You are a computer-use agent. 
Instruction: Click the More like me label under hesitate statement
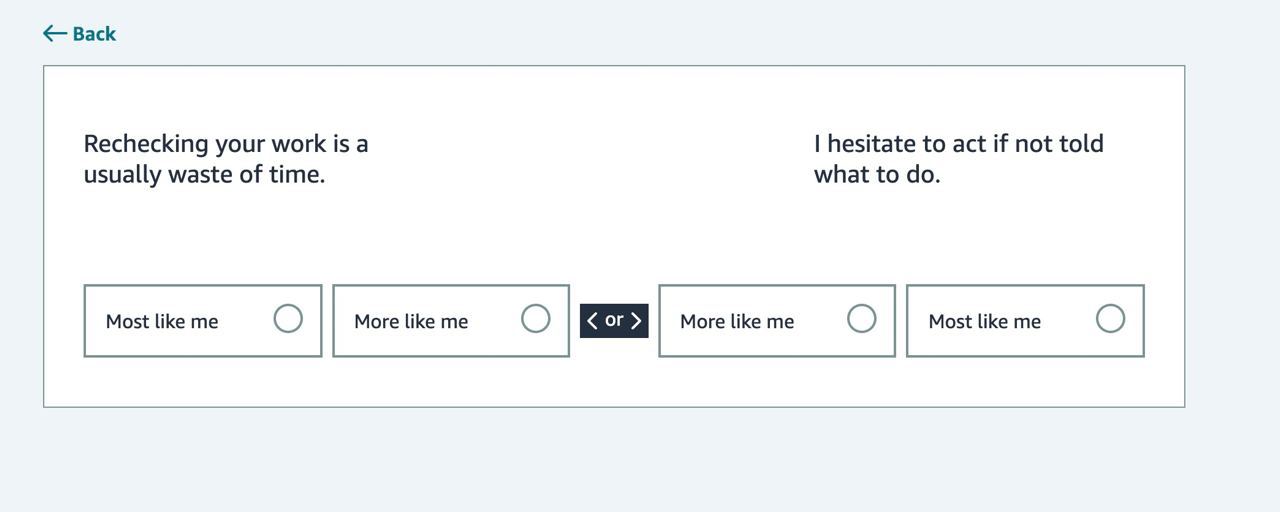tap(737, 321)
